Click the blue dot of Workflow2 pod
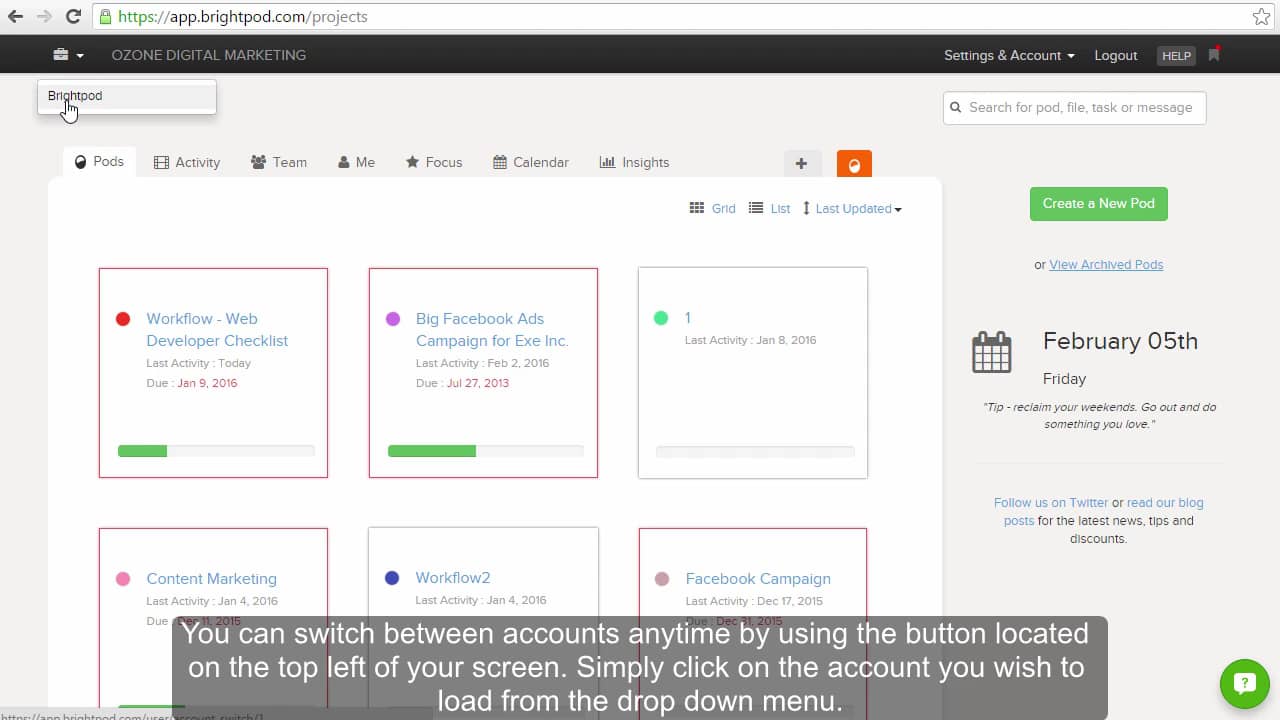 [x=392, y=578]
